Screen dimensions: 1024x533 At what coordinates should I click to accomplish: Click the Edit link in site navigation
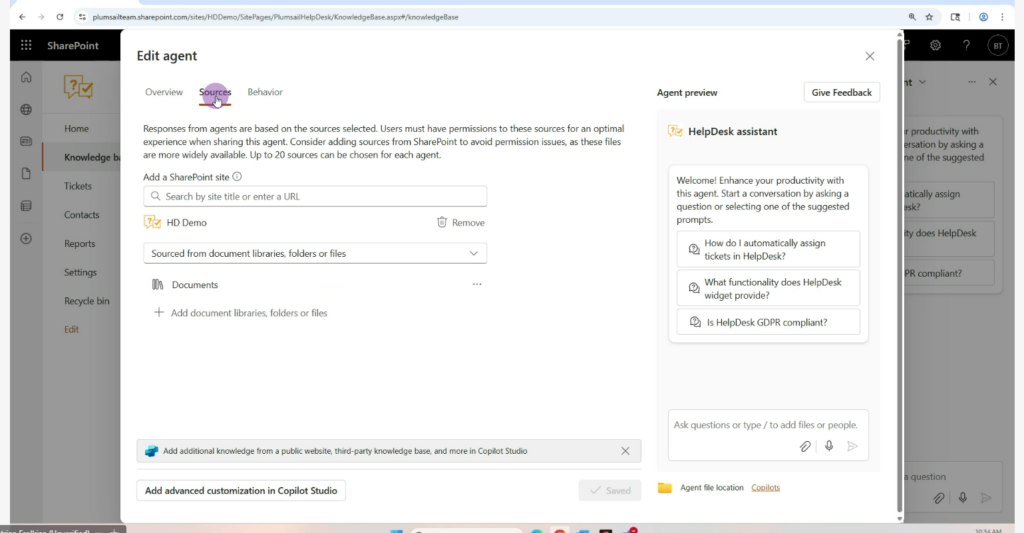(x=71, y=330)
